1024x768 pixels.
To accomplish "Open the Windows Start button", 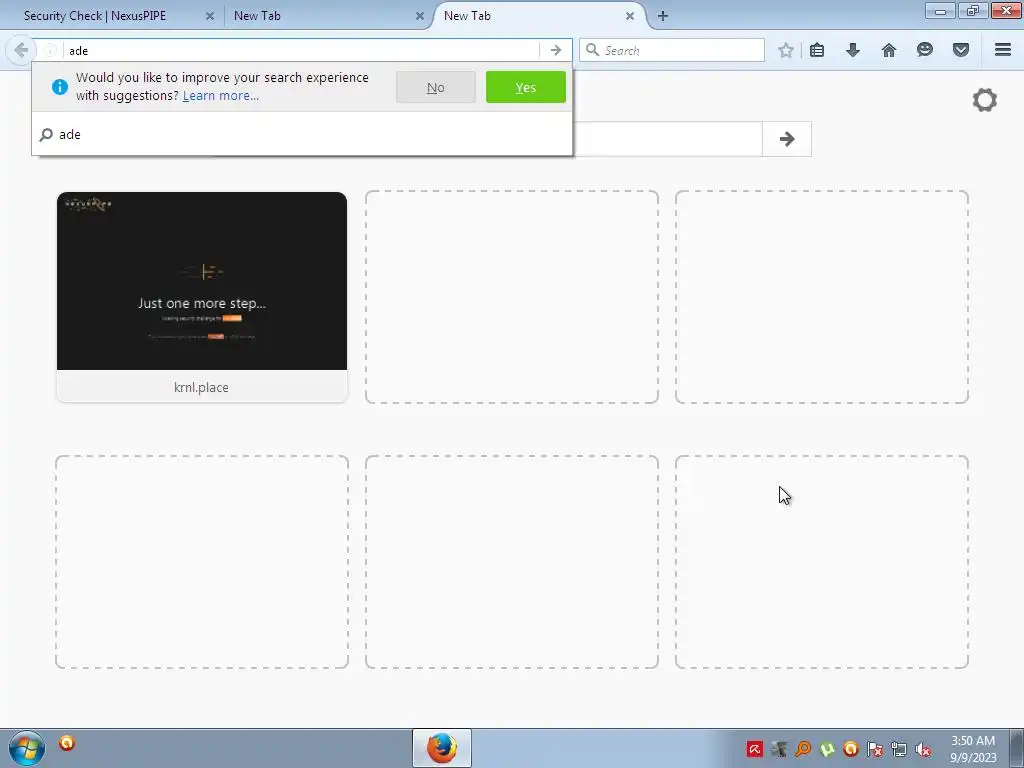I will tap(27, 748).
